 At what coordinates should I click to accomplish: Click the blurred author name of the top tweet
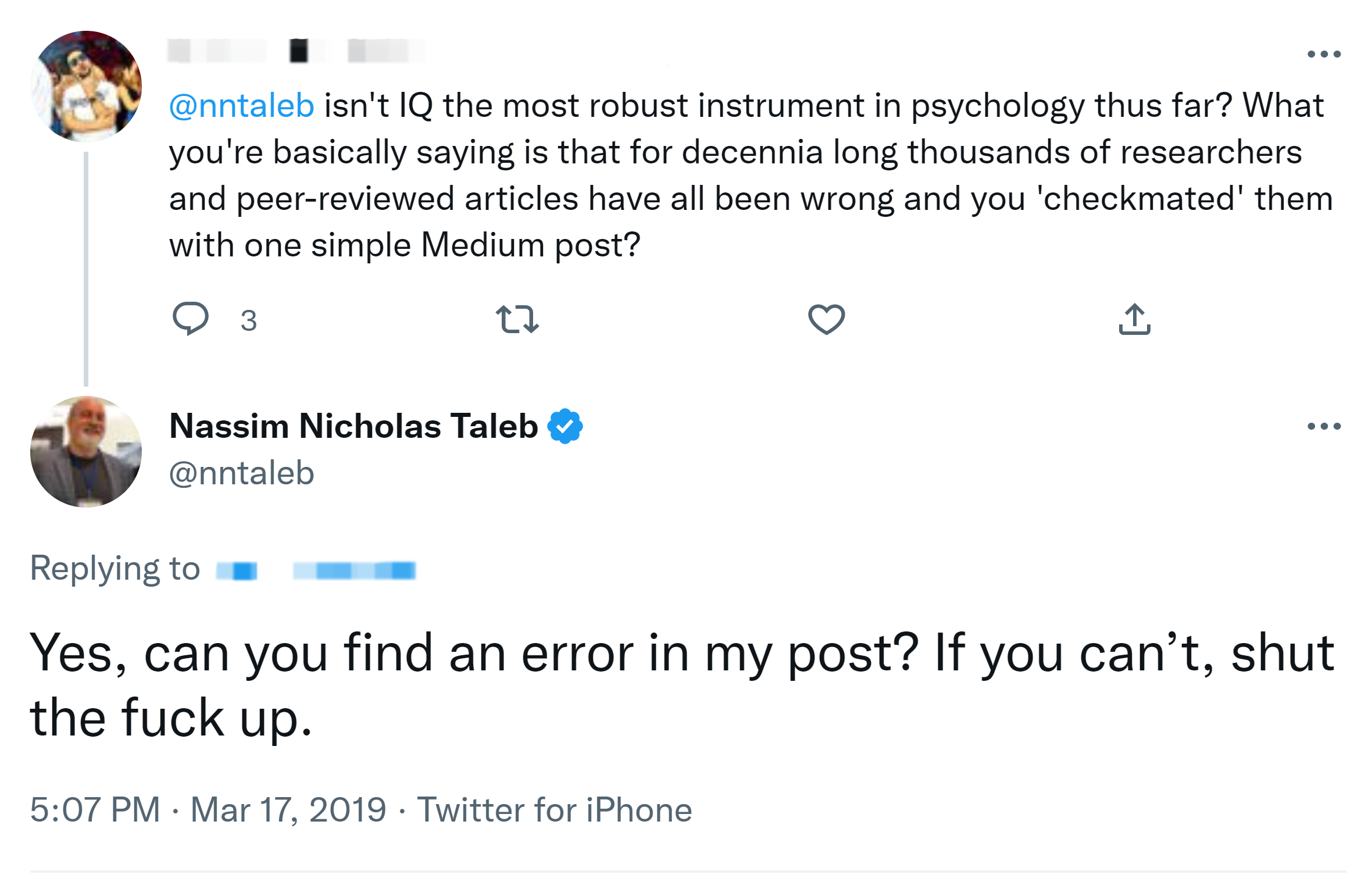tap(296, 51)
